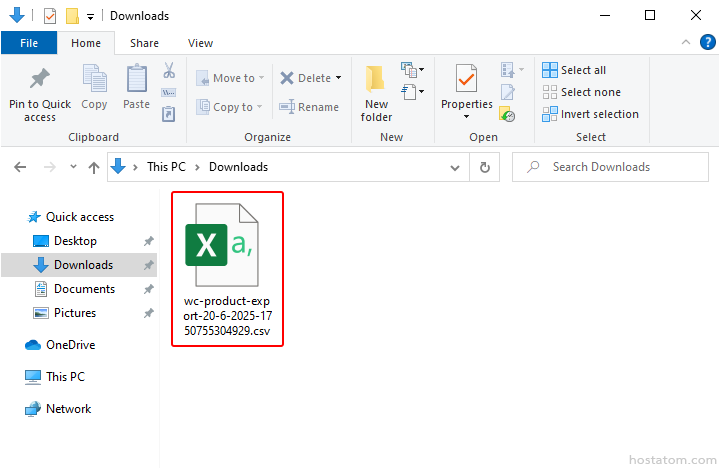Image resolution: width=720 pixels, height=468 pixels.
Task: Go up one folder level arrow
Action: pos(94,167)
